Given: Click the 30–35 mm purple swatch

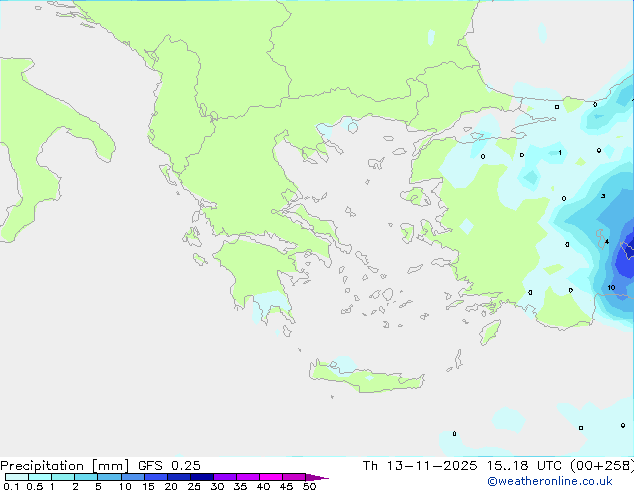Looking at the screenshot, I should coord(225,477).
